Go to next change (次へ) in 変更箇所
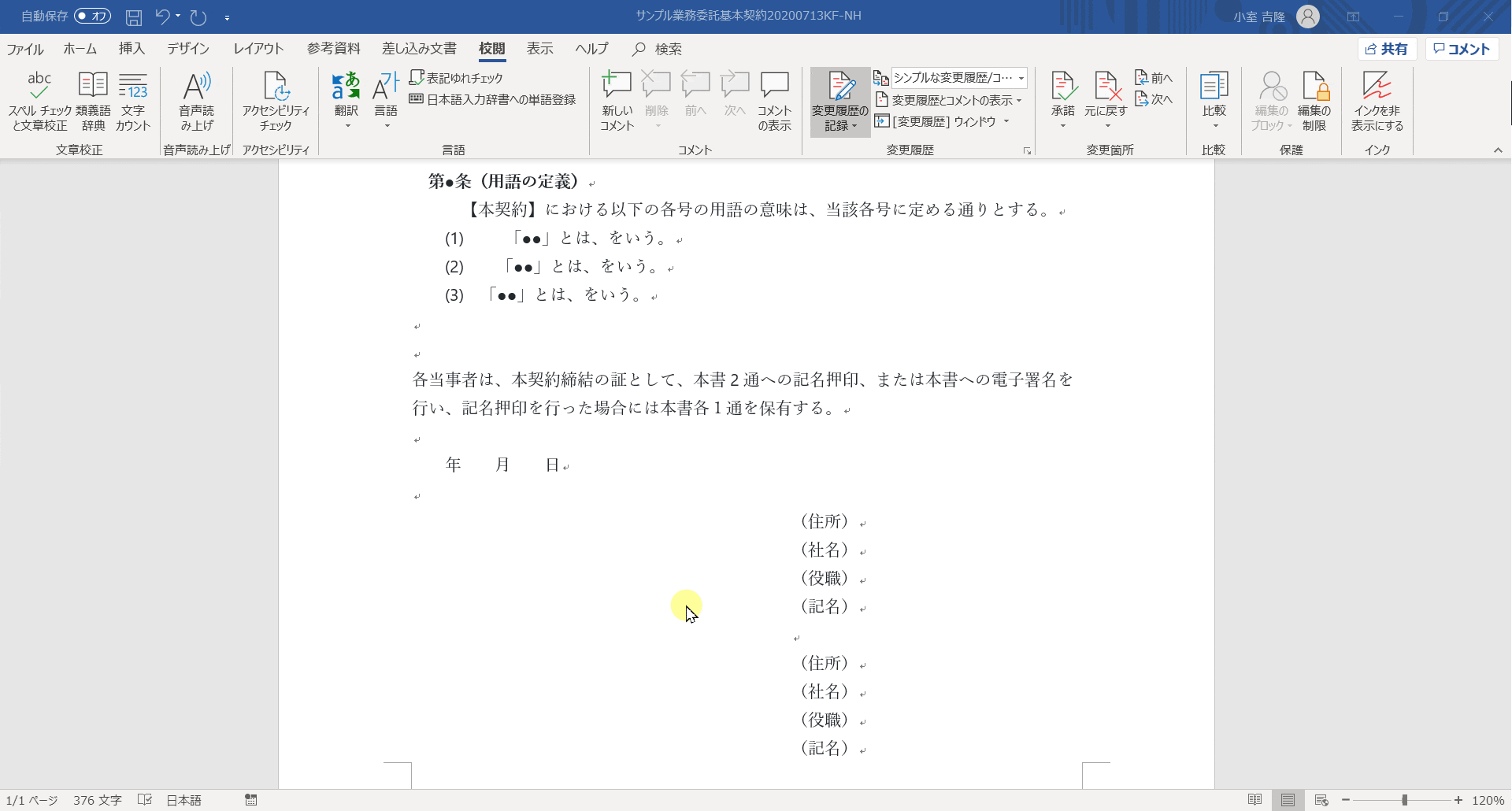The width and height of the screenshot is (1512, 811). (1154, 99)
